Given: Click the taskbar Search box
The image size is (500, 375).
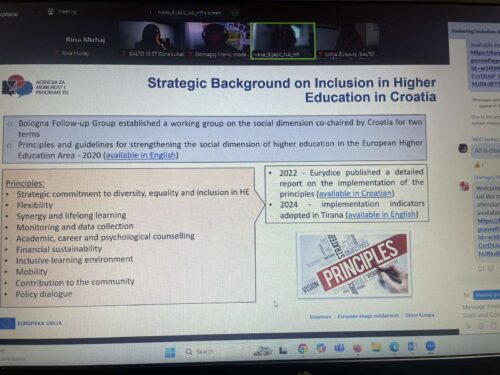Looking at the screenshot, I should point(200,352).
